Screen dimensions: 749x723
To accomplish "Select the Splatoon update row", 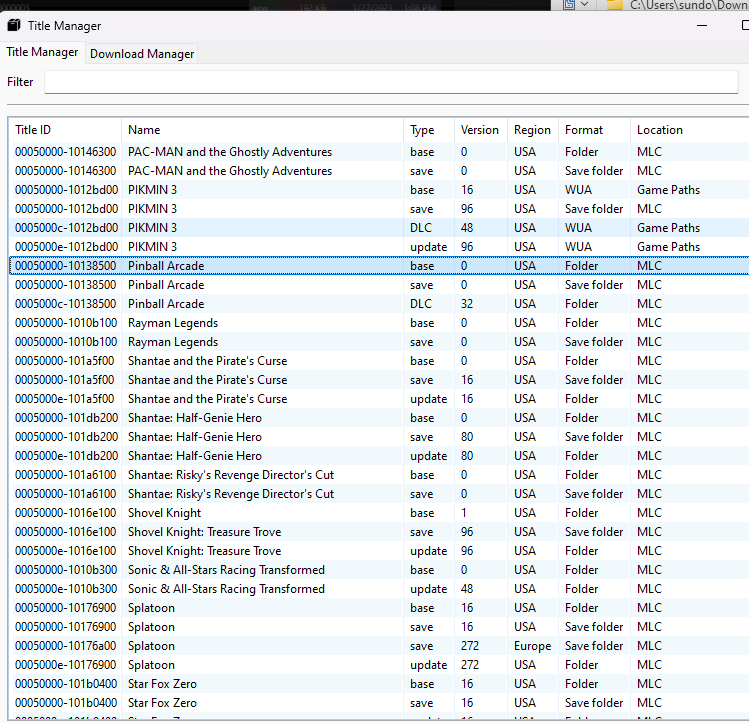I will [379, 665].
